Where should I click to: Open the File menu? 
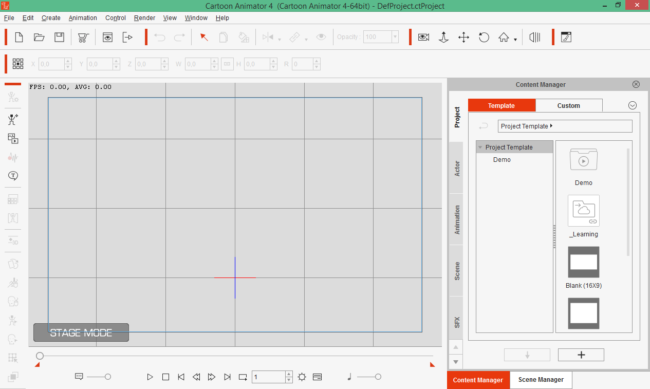click(9, 18)
